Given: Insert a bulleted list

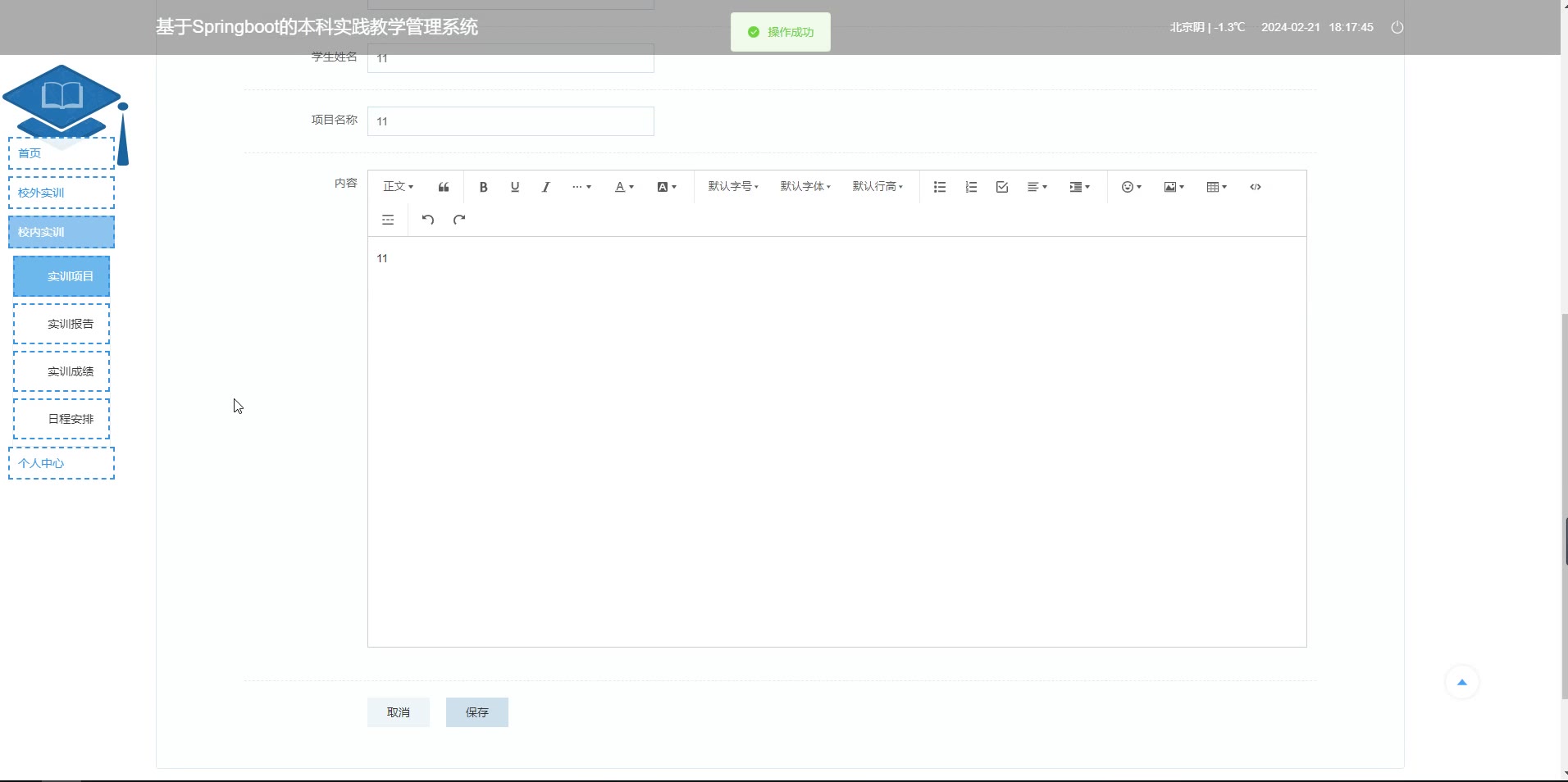Looking at the screenshot, I should coord(940,187).
